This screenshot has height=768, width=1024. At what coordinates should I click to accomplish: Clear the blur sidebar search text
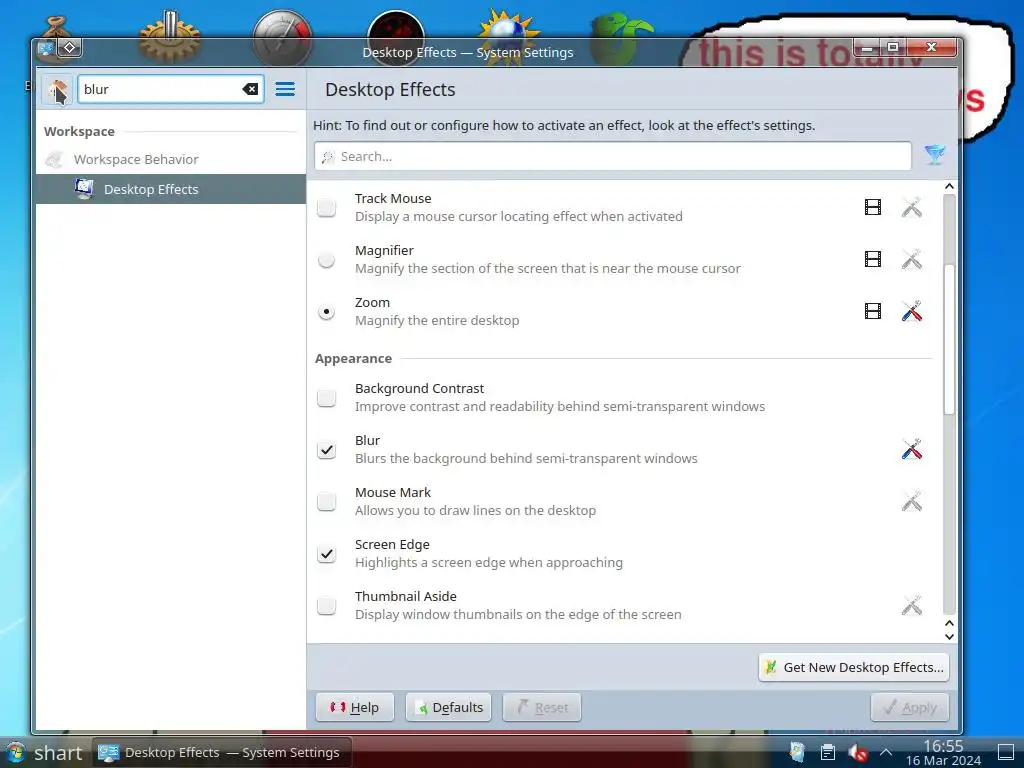[x=250, y=89]
